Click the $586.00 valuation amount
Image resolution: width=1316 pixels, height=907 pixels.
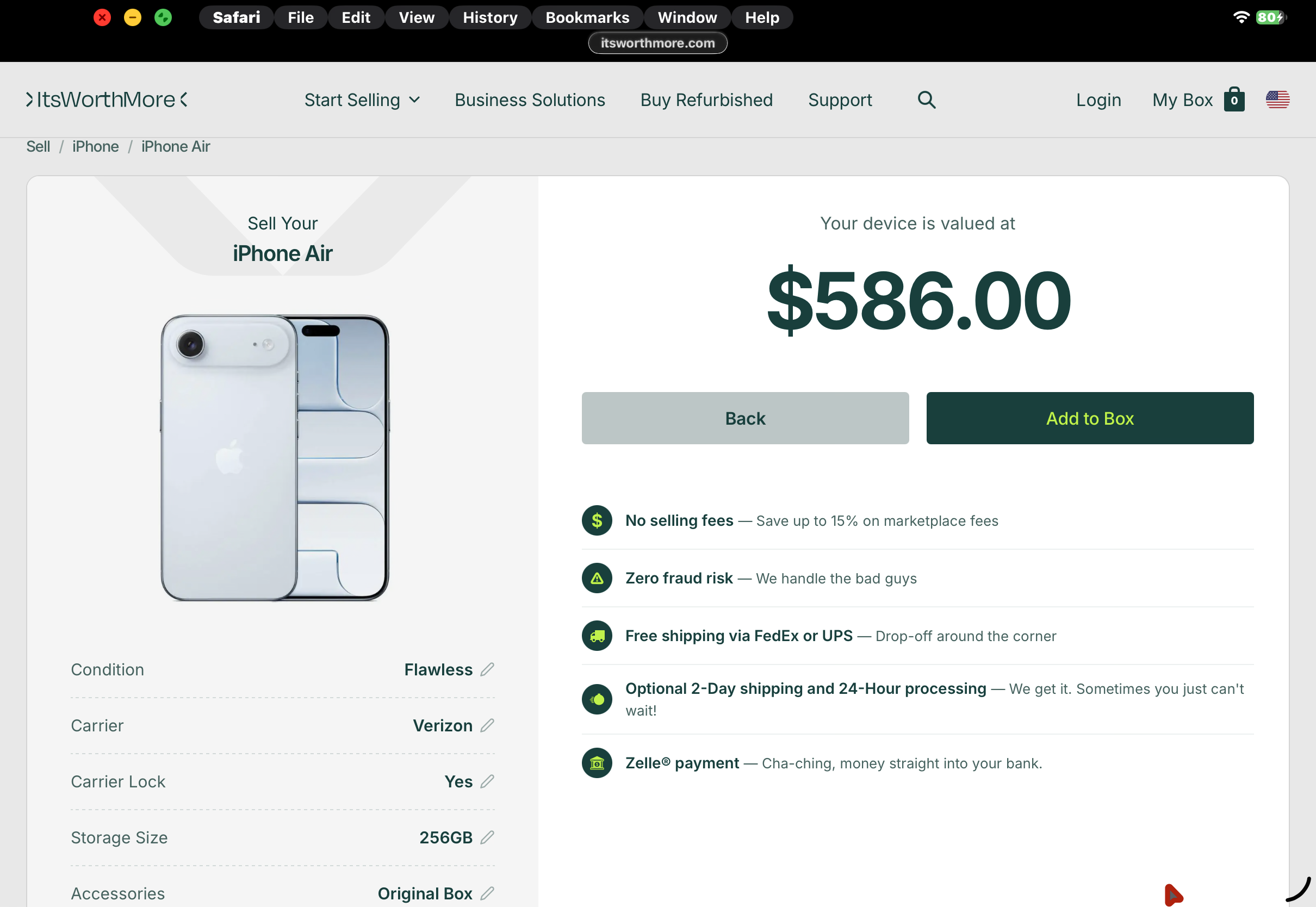918,300
